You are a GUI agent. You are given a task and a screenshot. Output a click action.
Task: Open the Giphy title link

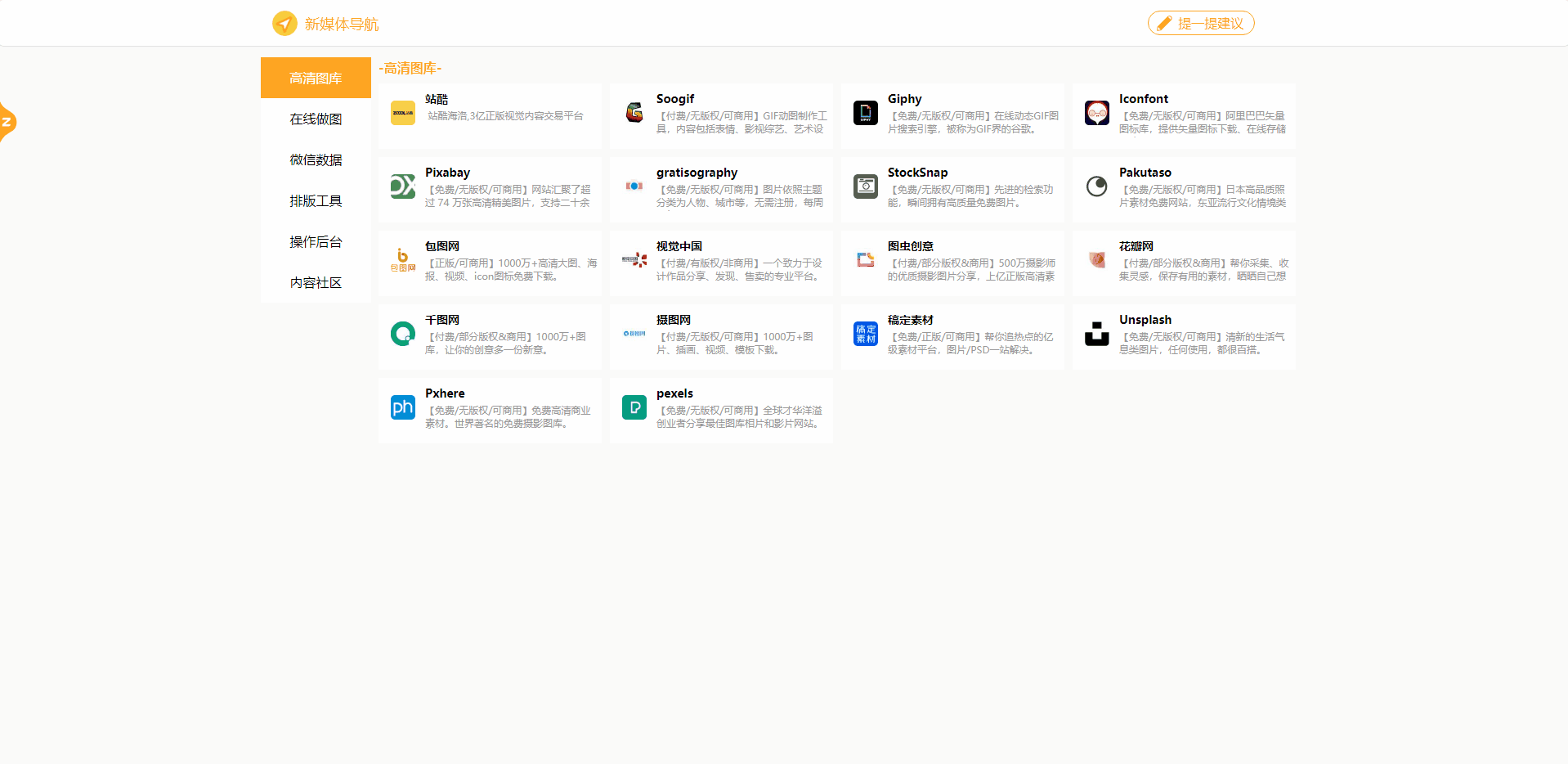pos(904,99)
